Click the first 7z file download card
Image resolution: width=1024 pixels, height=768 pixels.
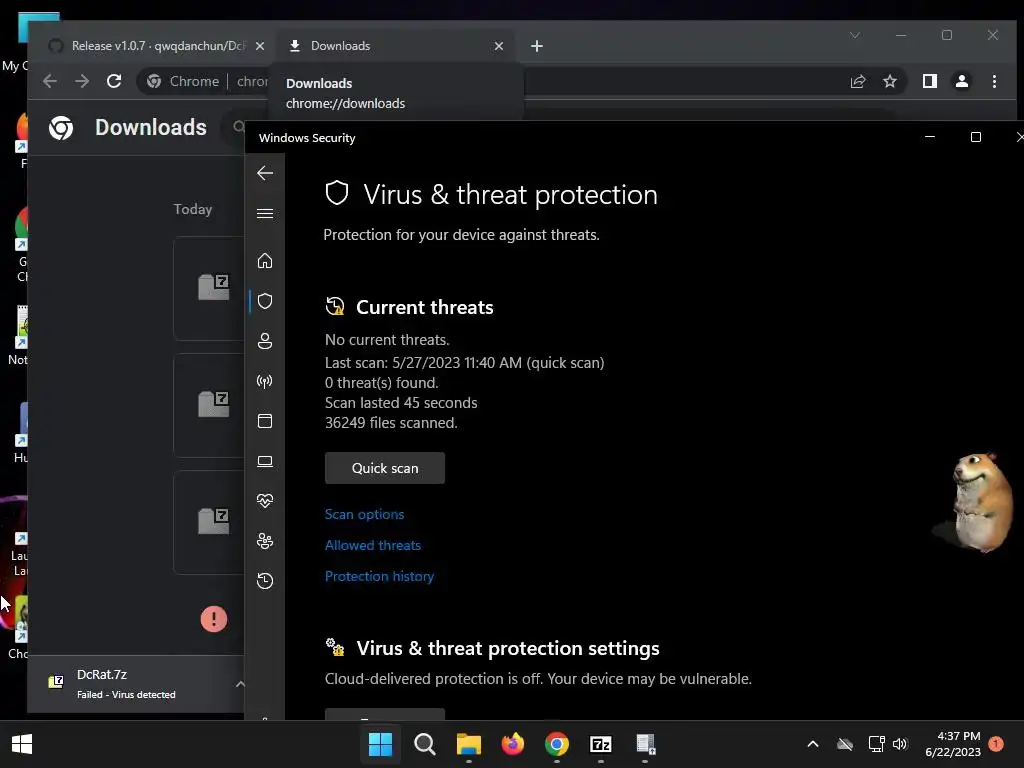[x=209, y=288]
